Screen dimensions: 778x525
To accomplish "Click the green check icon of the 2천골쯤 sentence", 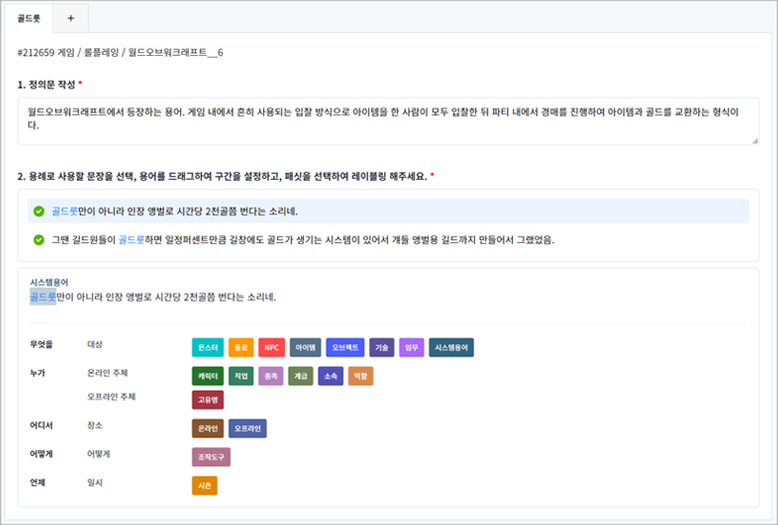I will coord(39,211).
